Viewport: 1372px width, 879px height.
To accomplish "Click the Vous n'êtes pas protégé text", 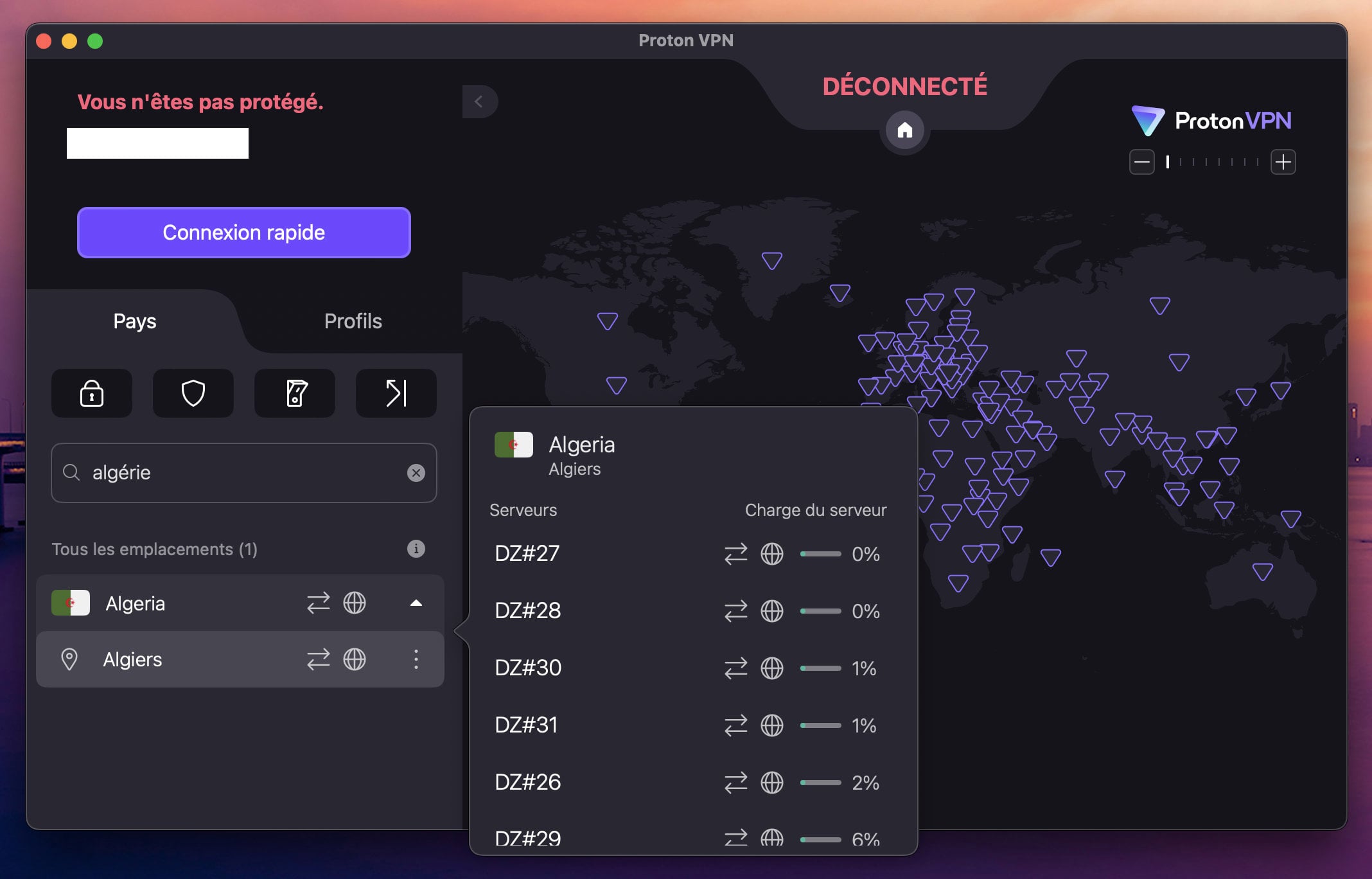I will tap(200, 102).
